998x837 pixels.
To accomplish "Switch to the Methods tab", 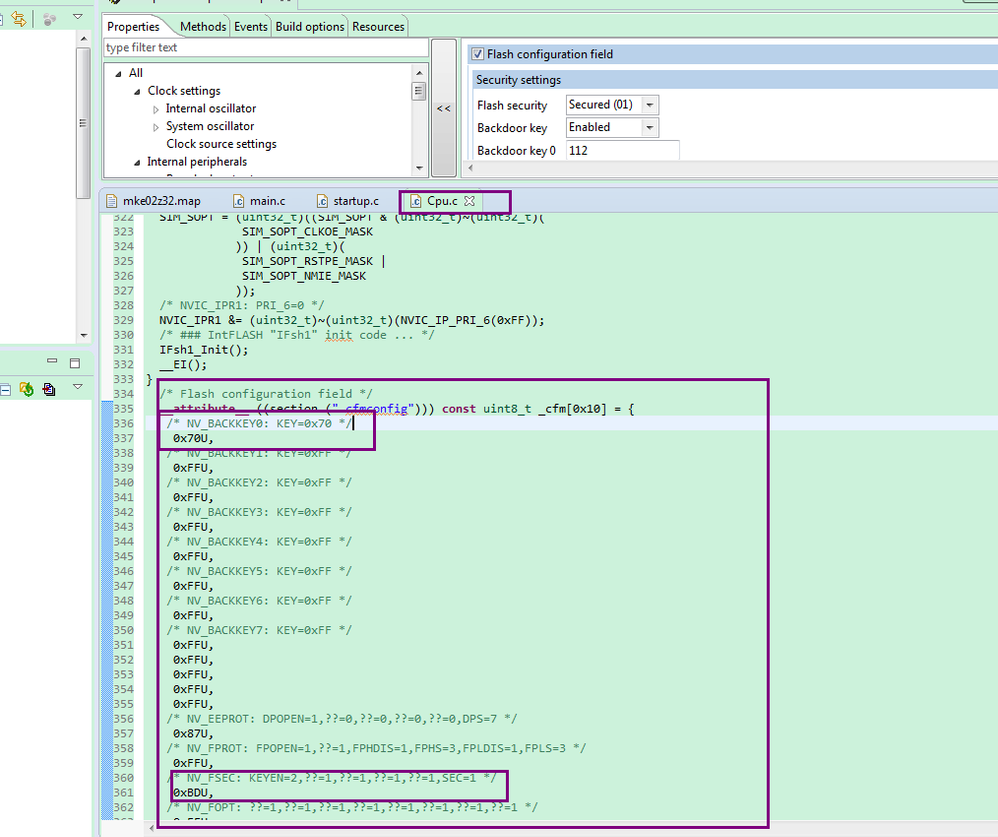I will pyautogui.click(x=203, y=27).
